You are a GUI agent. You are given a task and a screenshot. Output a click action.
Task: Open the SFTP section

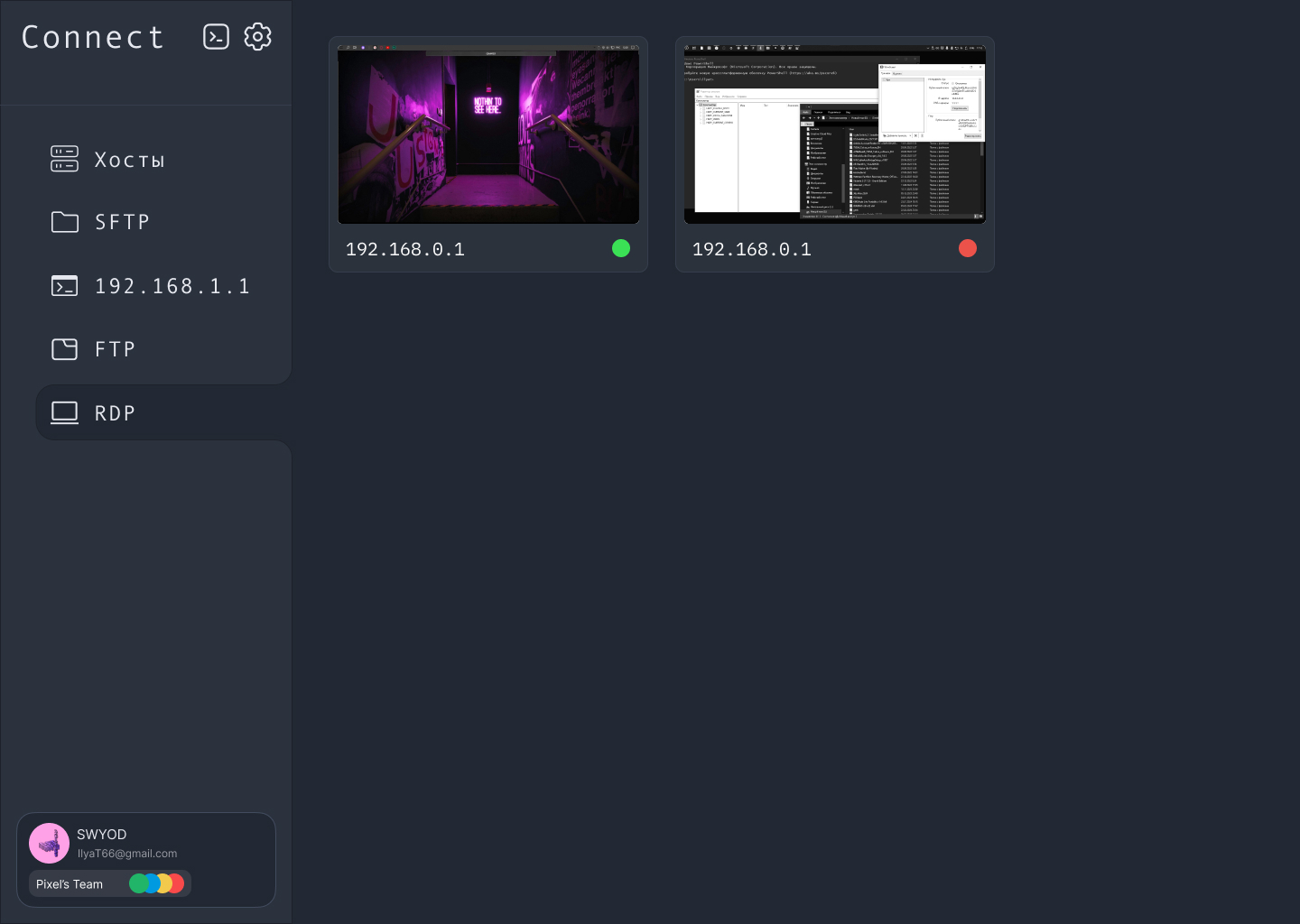click(122, 222)
